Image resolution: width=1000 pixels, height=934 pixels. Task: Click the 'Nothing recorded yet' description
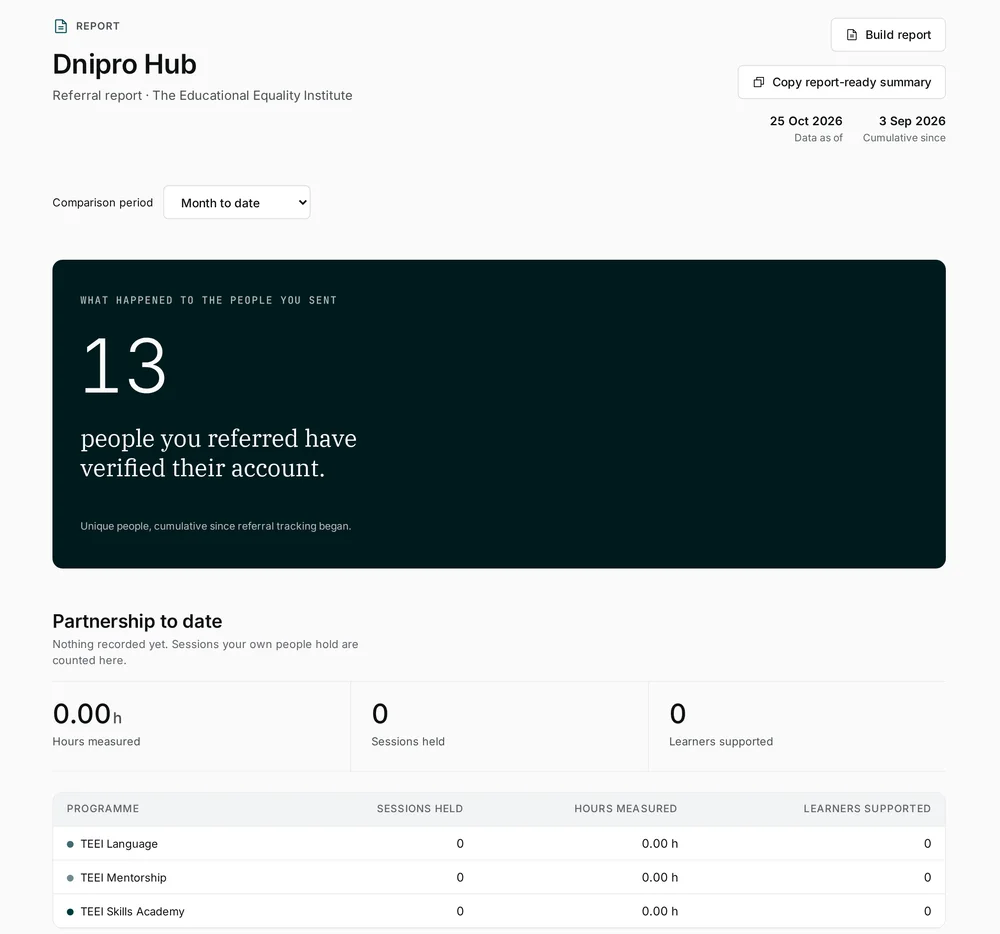pyautogui.click(x=205, y=652)
